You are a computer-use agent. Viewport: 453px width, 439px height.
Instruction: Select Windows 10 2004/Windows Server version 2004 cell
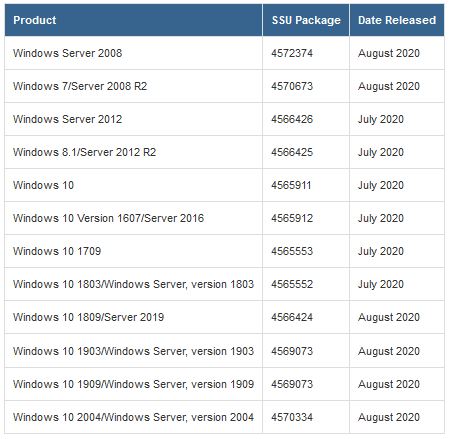pos(134,417)
